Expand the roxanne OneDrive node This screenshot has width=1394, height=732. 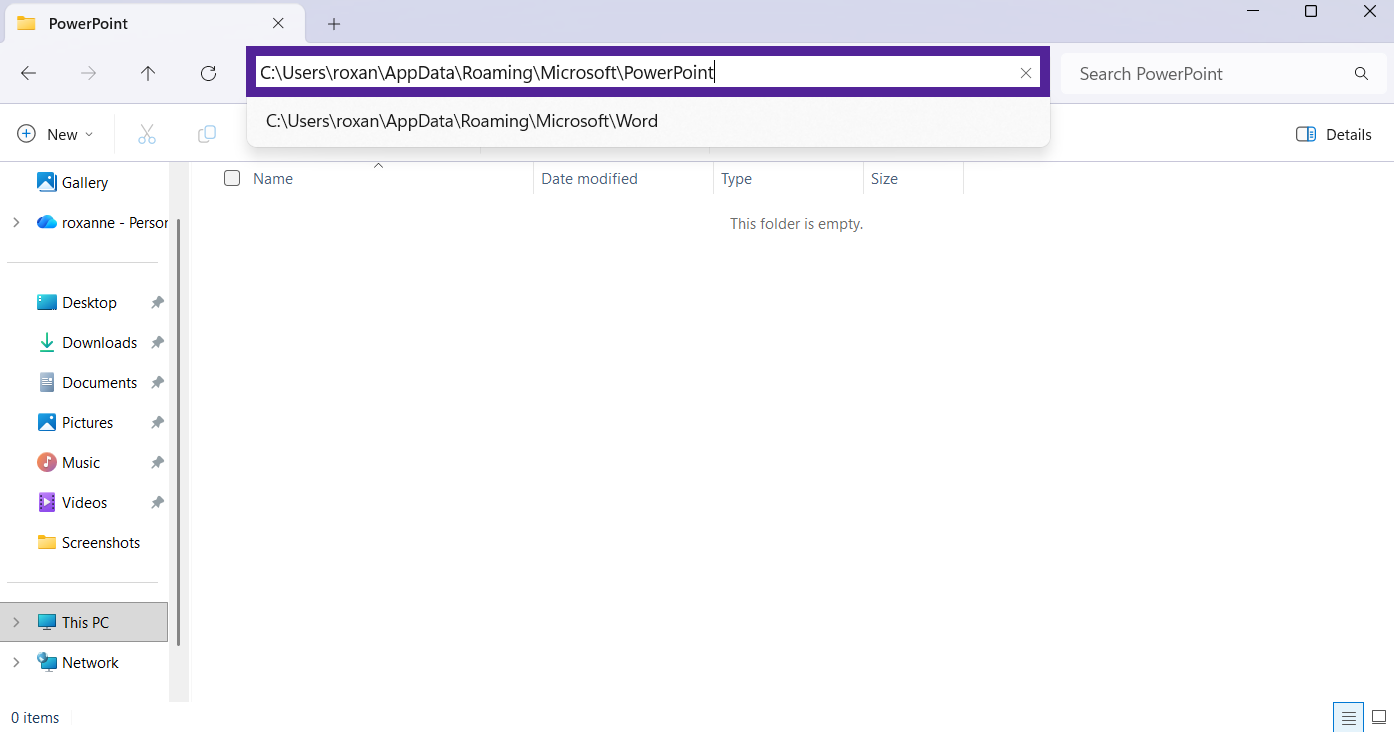(15, 222)
